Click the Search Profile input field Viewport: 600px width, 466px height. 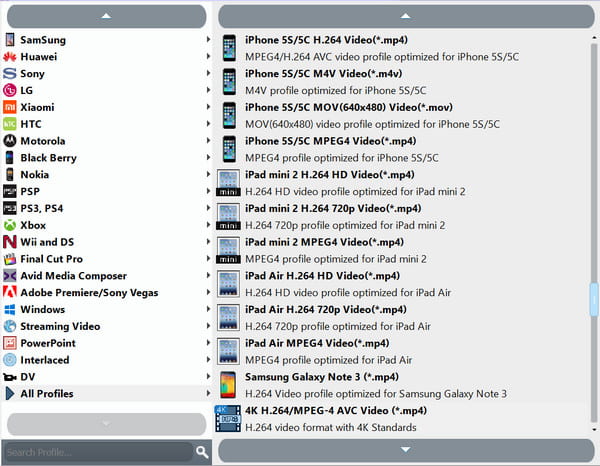99,452
